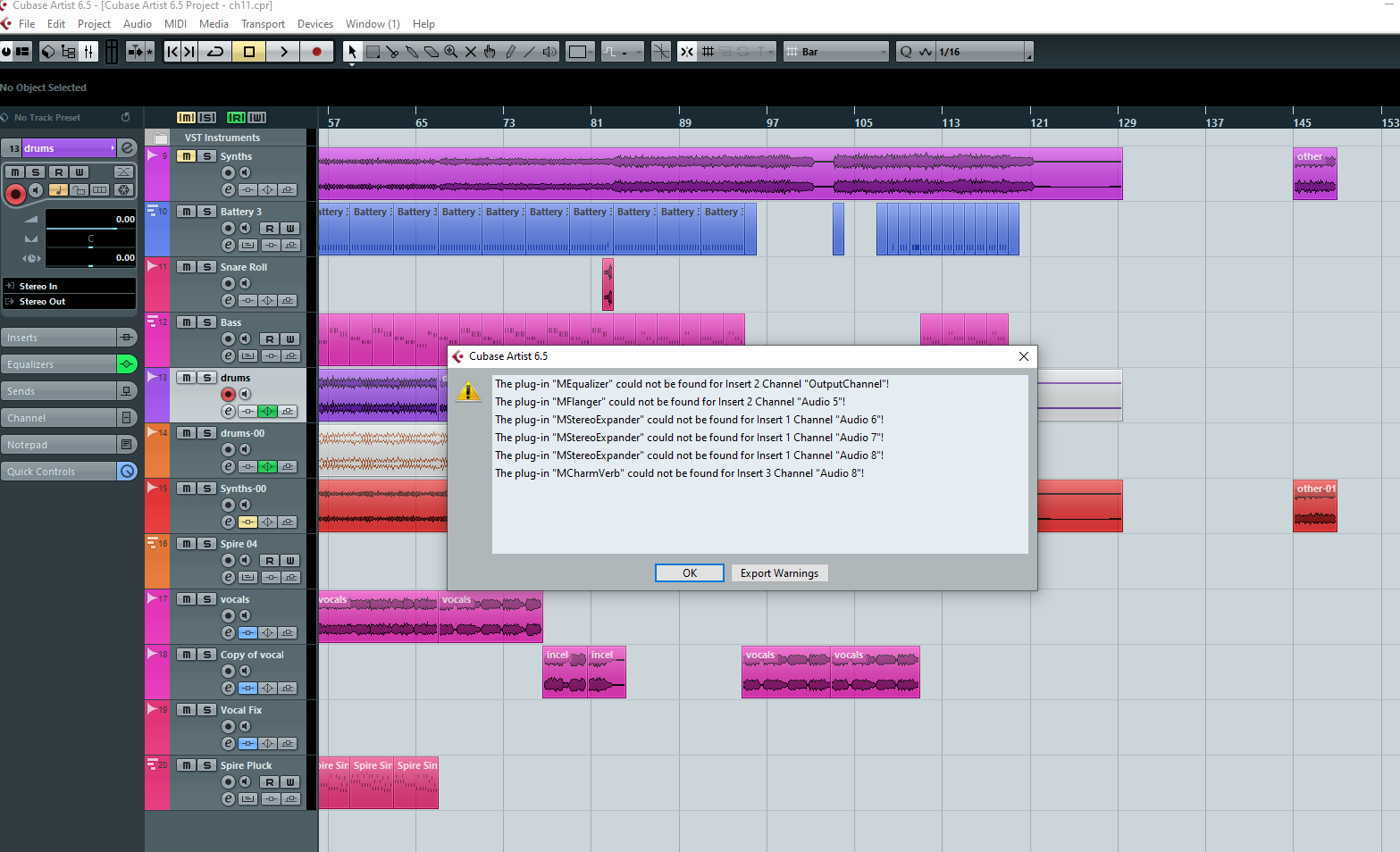Open Stereo In input routing selector
The height and width of the screenshot is (852, 1400).
[x=70, y=286]
